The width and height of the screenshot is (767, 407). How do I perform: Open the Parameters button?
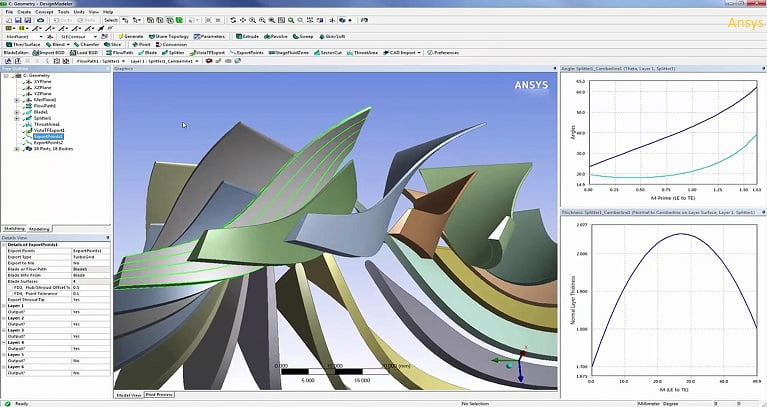209,36
